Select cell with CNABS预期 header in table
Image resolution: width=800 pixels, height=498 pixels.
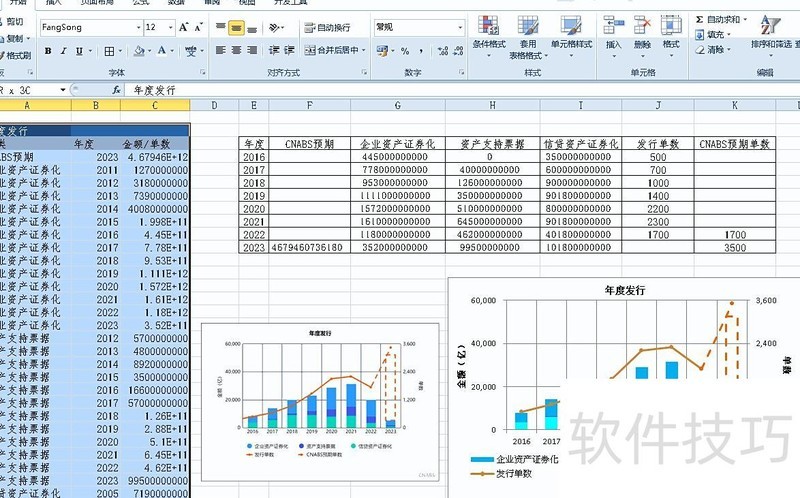click(310, 144)
